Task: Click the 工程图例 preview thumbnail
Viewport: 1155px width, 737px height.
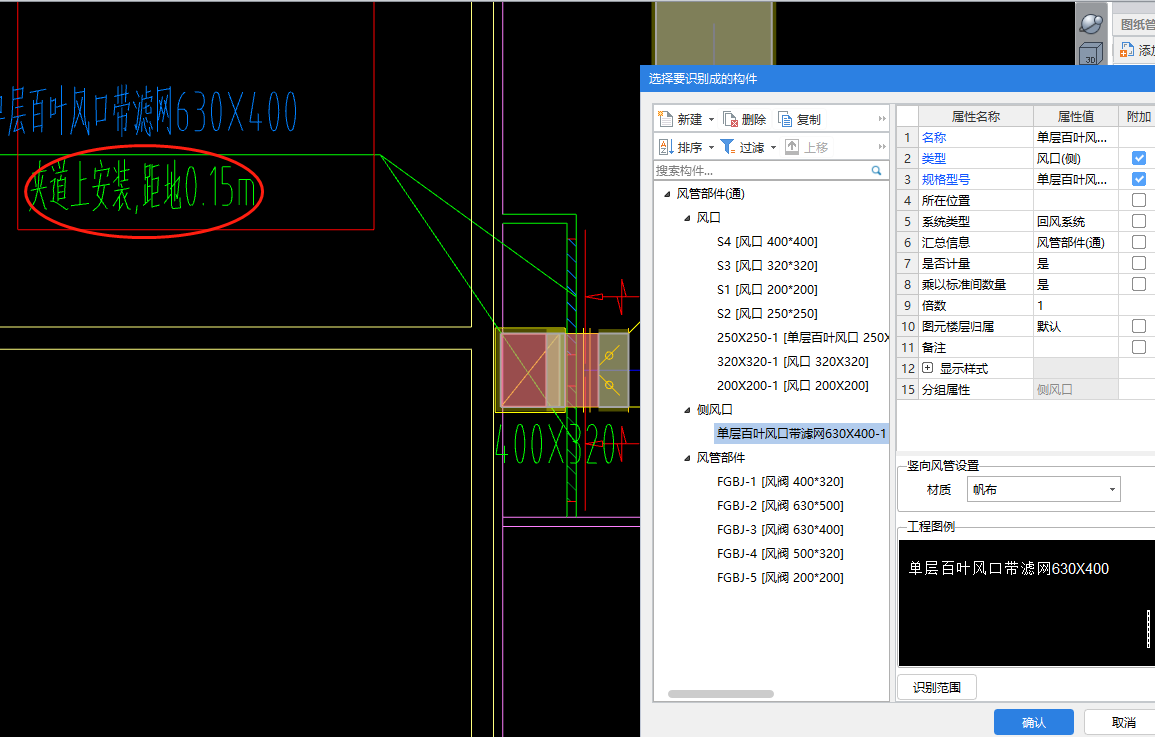Action: pyautogui.click(x=1027, y=603)
